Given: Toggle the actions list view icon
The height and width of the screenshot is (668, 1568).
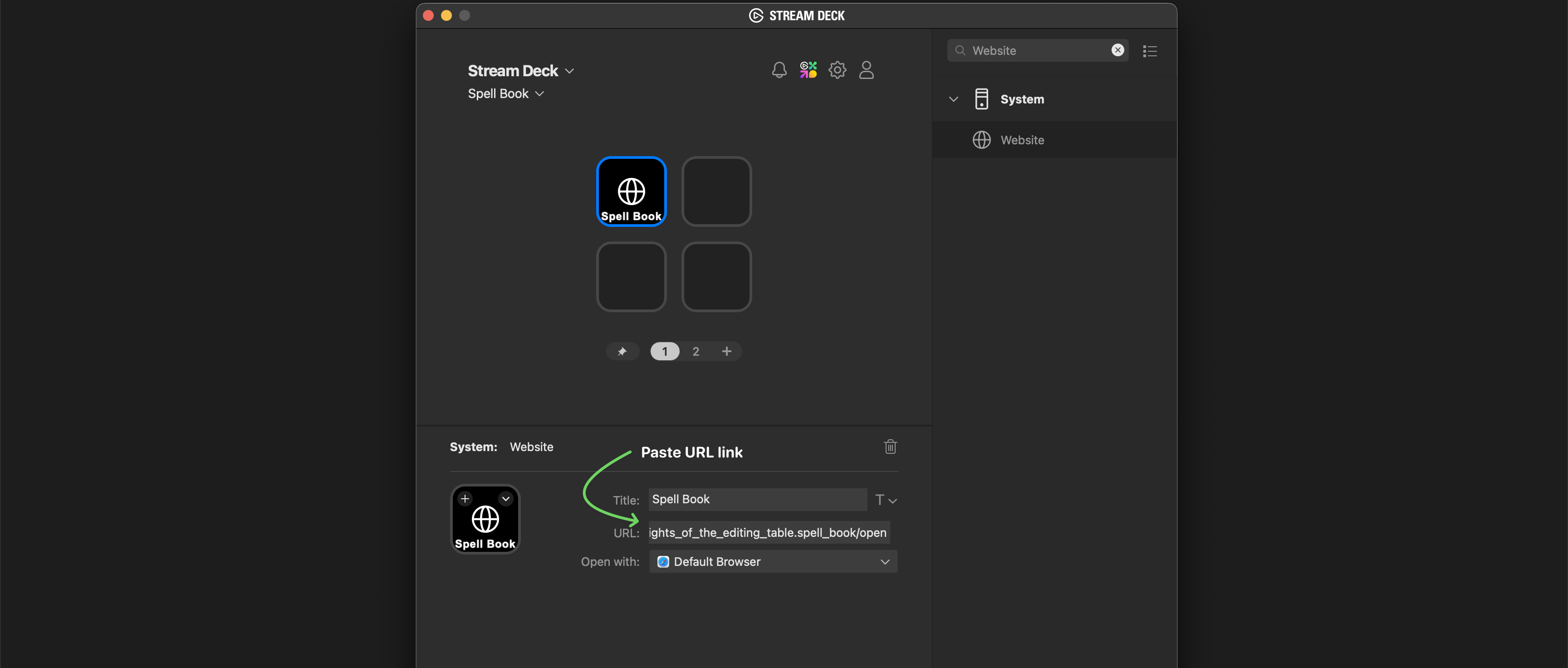Looking at the screenshot, I should click(x=1149, y=51).
